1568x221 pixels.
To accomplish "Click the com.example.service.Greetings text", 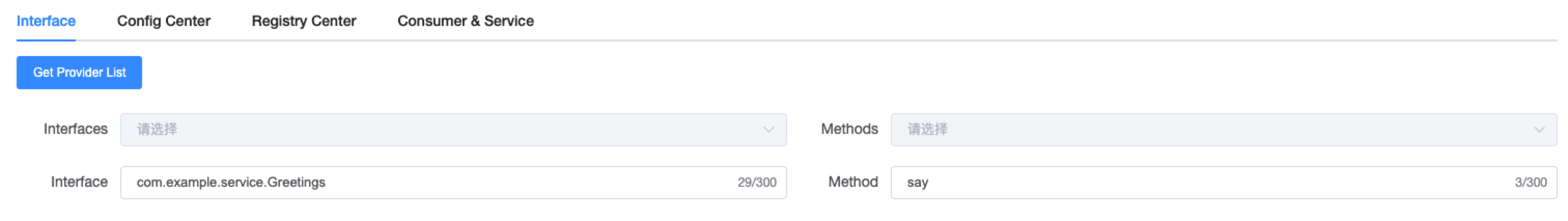I will pos(231,183).
